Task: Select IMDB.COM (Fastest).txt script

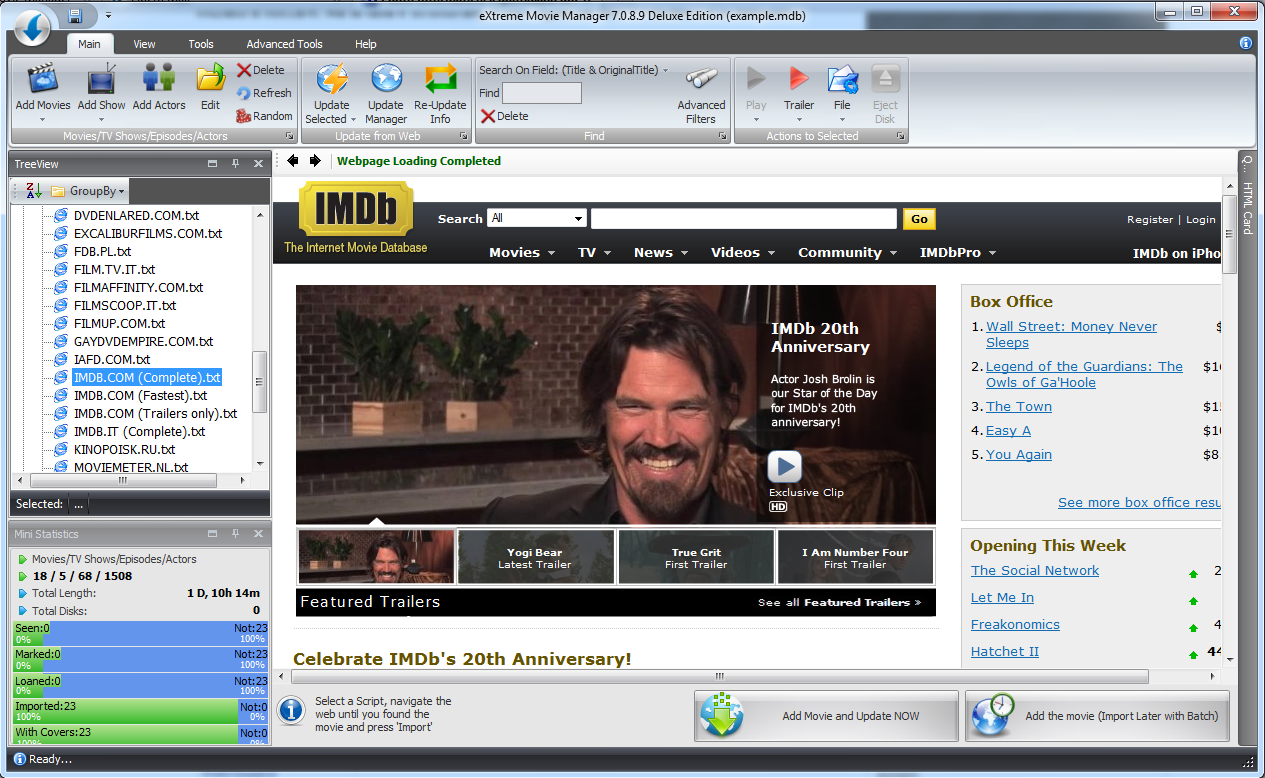Action: click(x=140, y=395)
